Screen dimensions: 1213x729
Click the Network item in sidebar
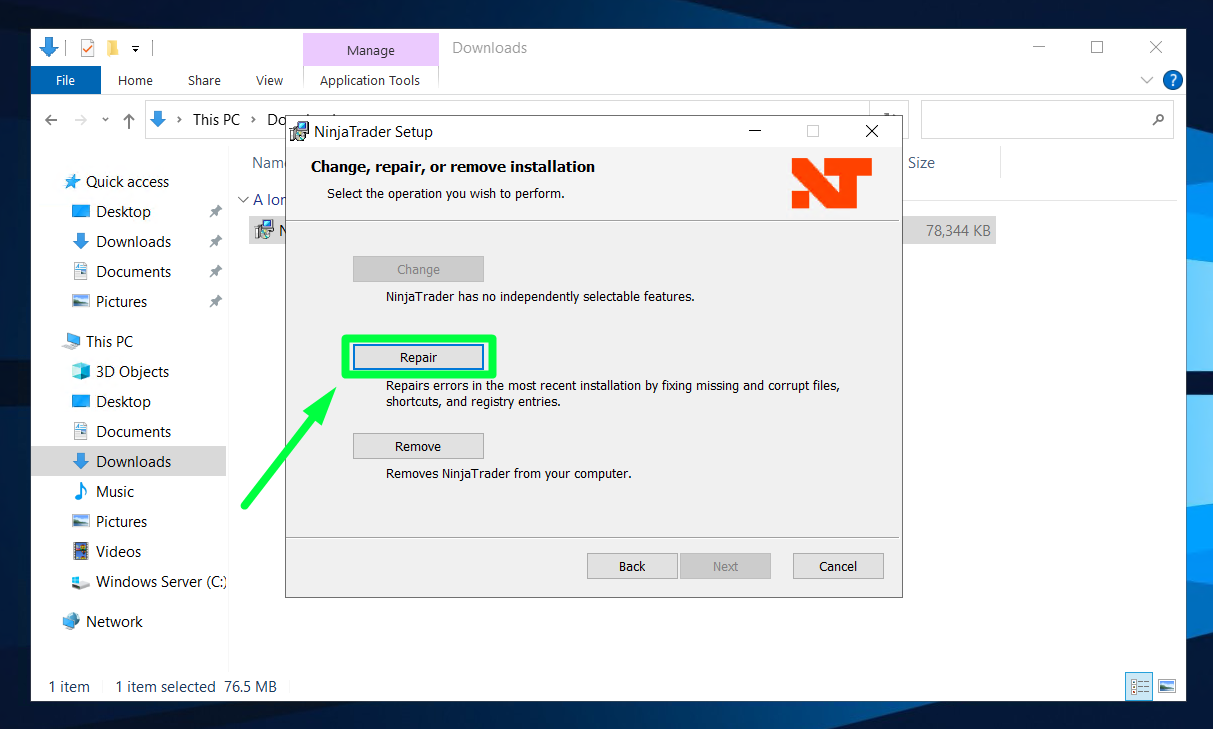pyautogui.click(x=114, y=621)
